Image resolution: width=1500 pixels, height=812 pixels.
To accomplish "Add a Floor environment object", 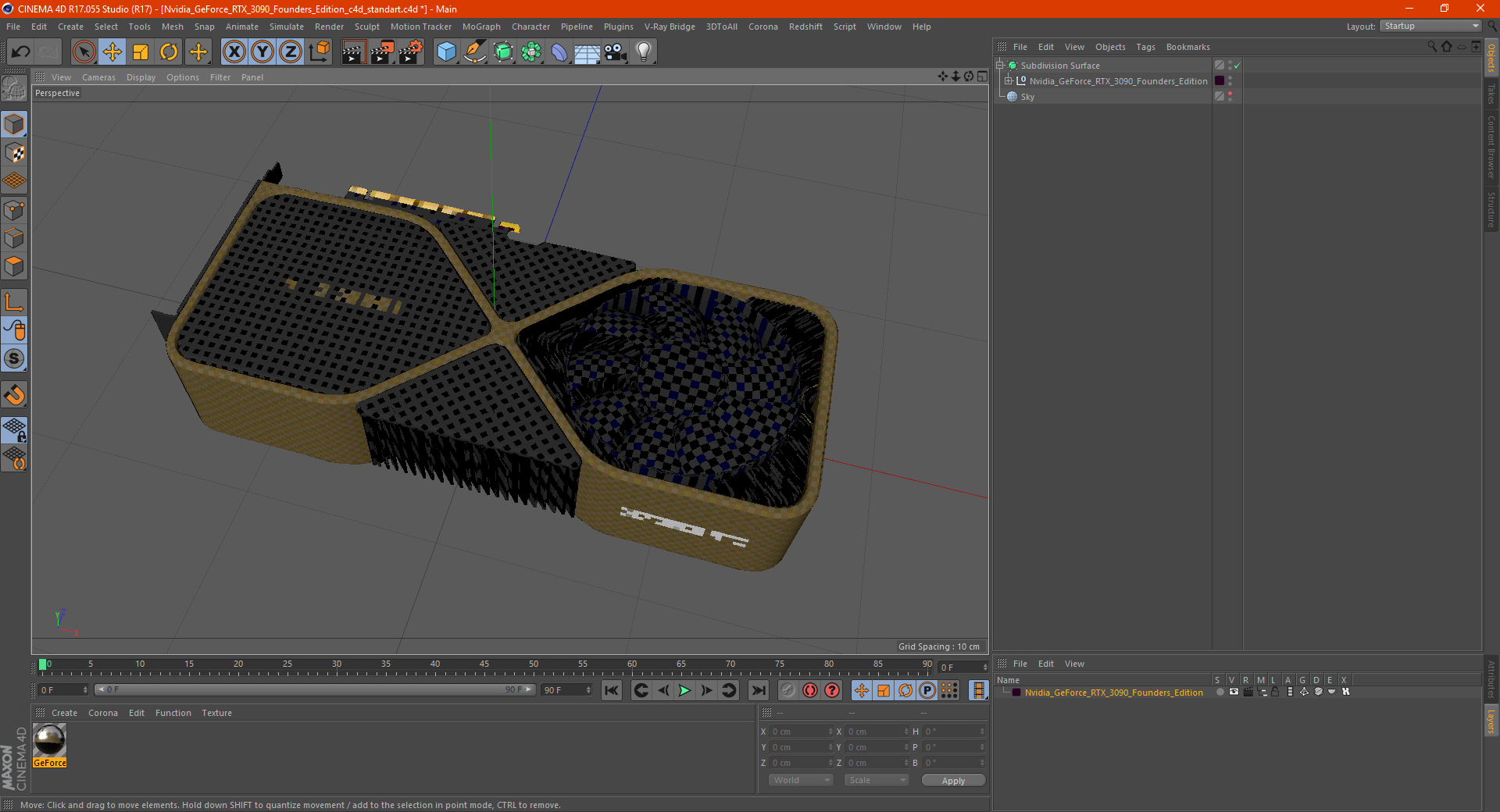I will [x=587, y=52].
